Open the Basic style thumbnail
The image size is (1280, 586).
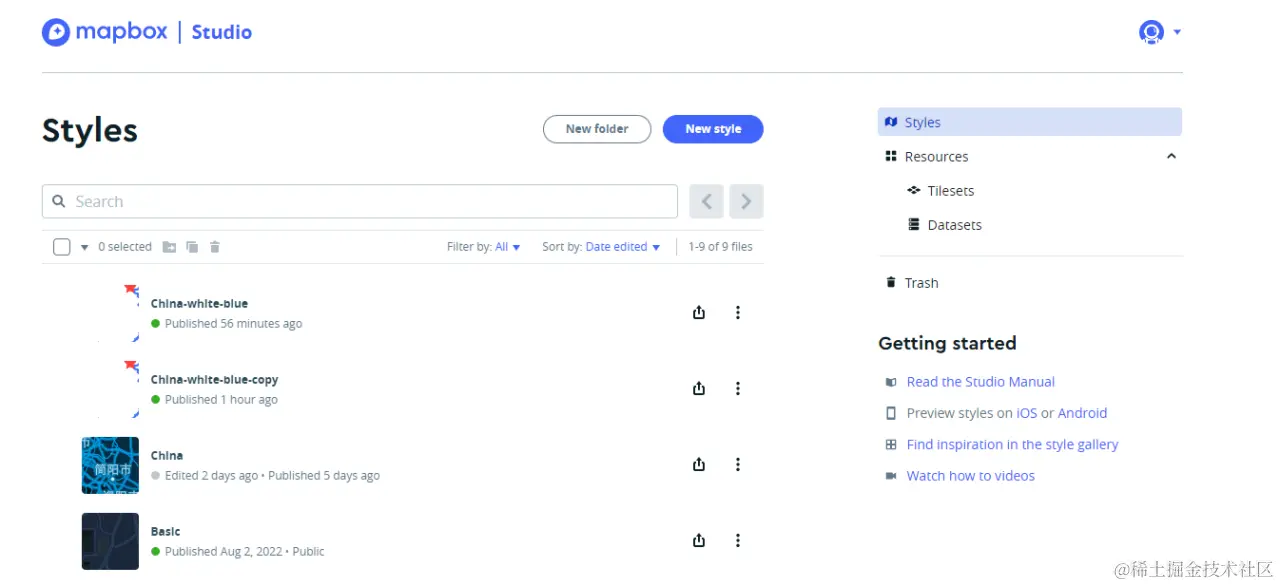pos(110,541)
